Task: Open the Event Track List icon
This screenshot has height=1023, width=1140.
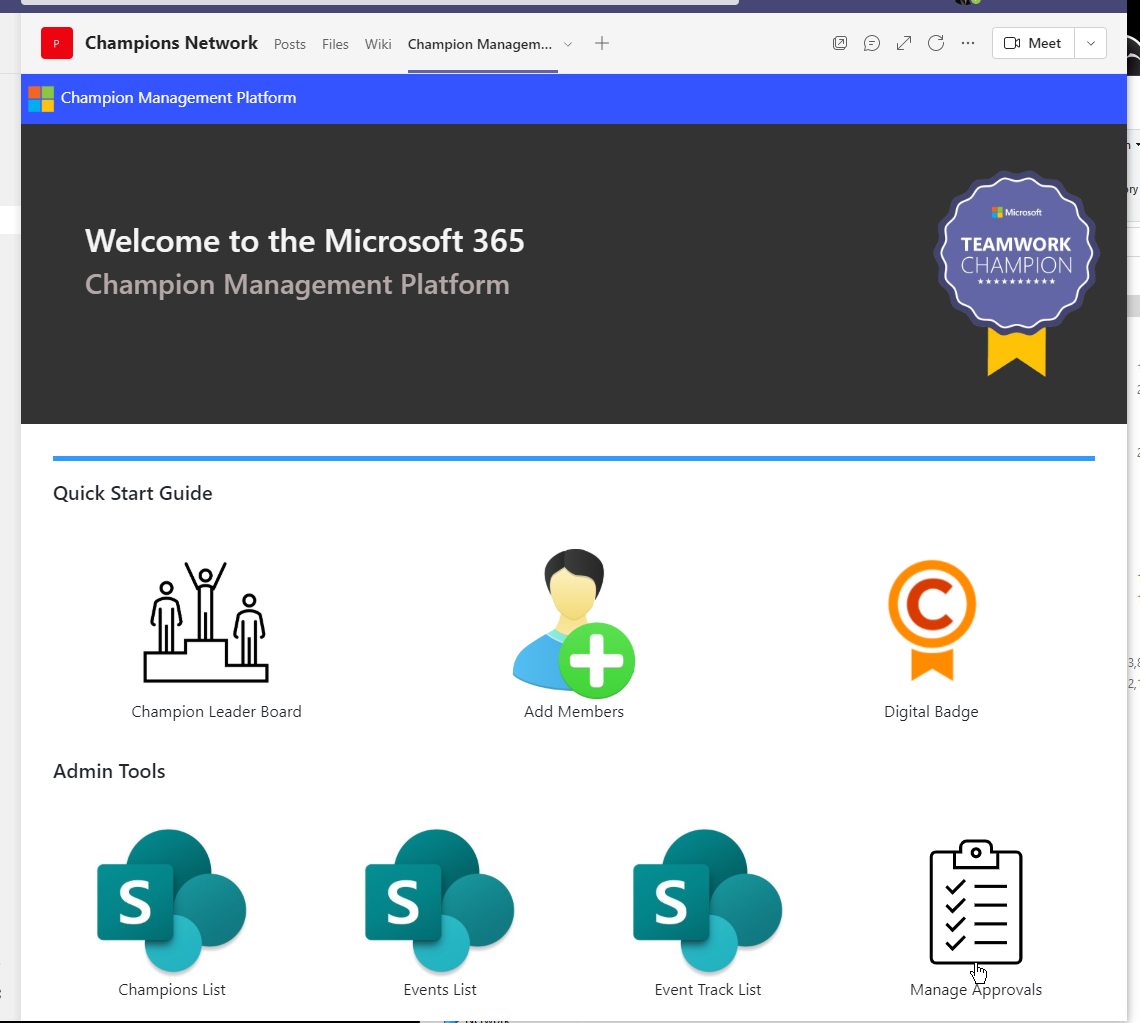Action: click(706, 900)
